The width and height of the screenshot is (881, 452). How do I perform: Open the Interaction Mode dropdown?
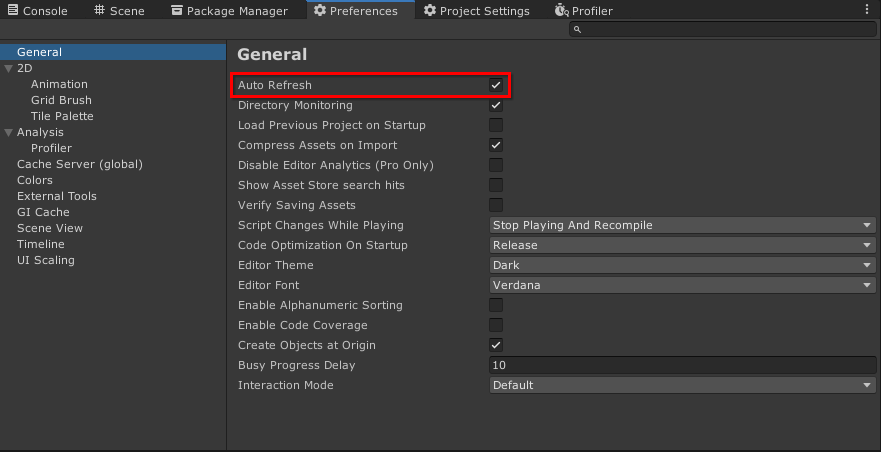click(682, 385)
